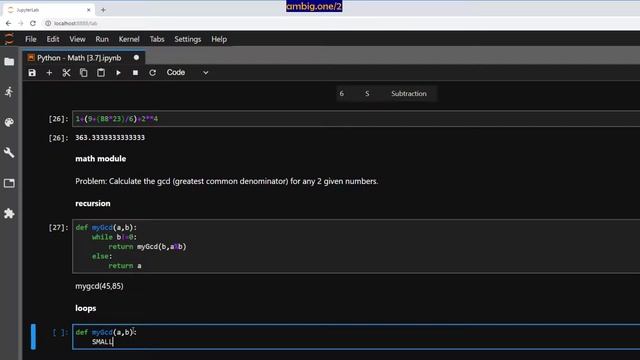The image size is (640, 360).
Task: Select the JupyterLab browser tab
Action: coord(49,10)
